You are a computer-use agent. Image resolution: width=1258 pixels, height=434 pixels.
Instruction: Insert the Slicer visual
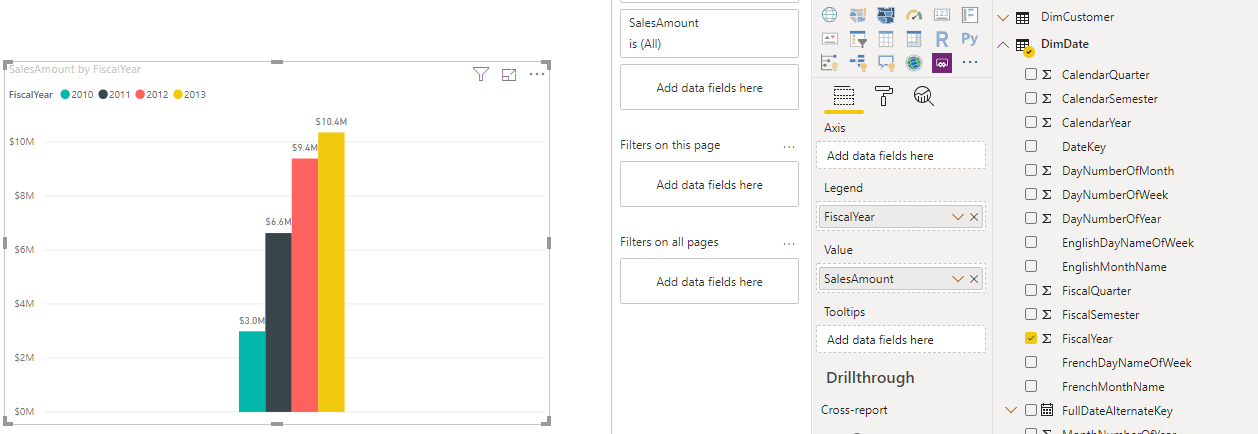[x=857, y=39]
